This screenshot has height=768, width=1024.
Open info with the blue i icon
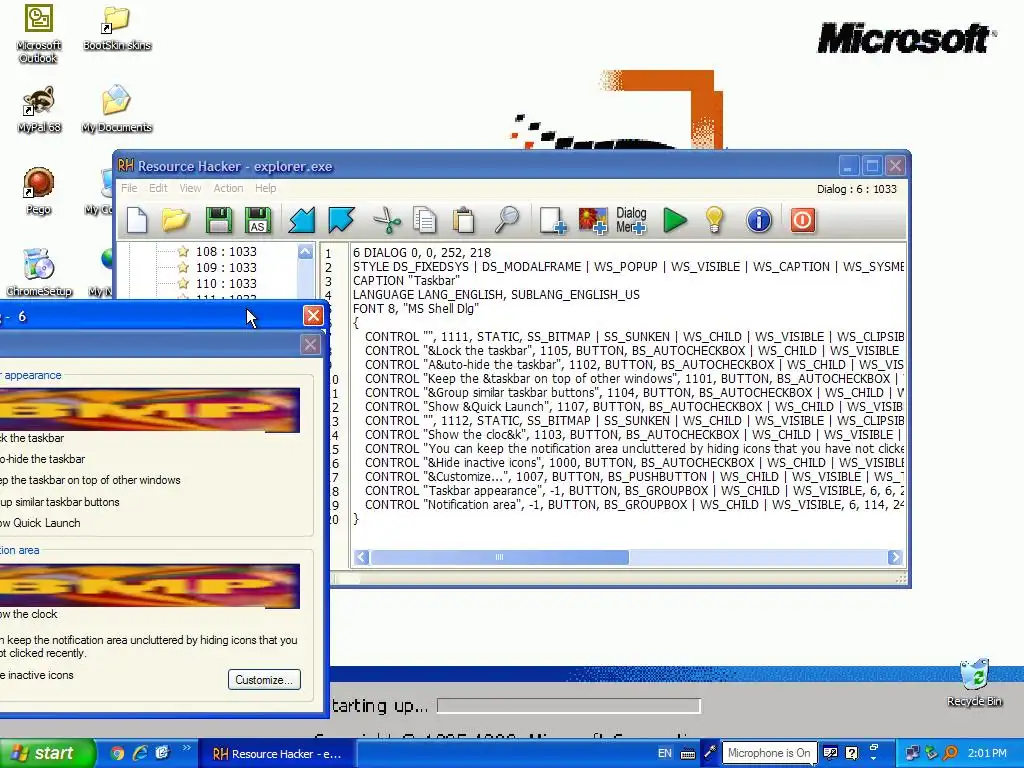pyautogui.click(x=759, y=220)
